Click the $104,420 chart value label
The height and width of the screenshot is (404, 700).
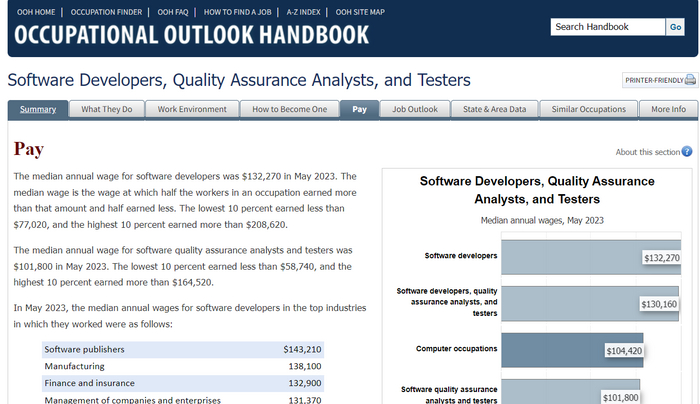click(x=624, y=351)
